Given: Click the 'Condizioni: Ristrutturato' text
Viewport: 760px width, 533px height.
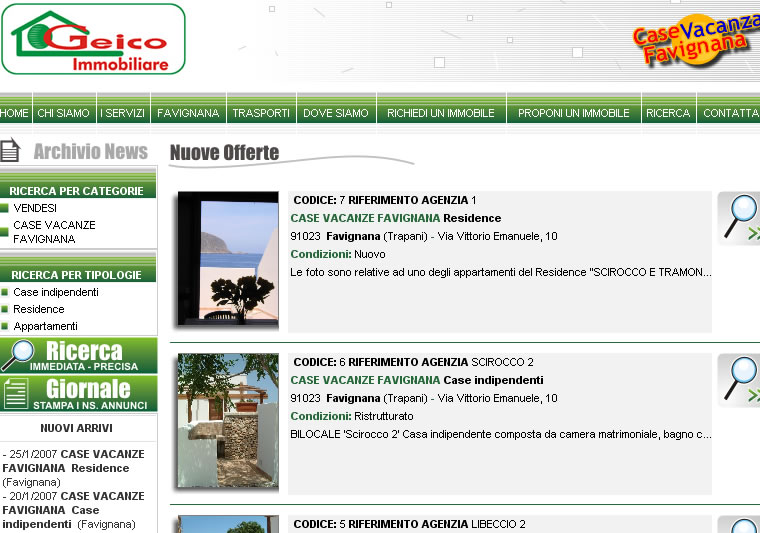Looking at the screenshot, I should pyautogui.click(x=352, y=416).
